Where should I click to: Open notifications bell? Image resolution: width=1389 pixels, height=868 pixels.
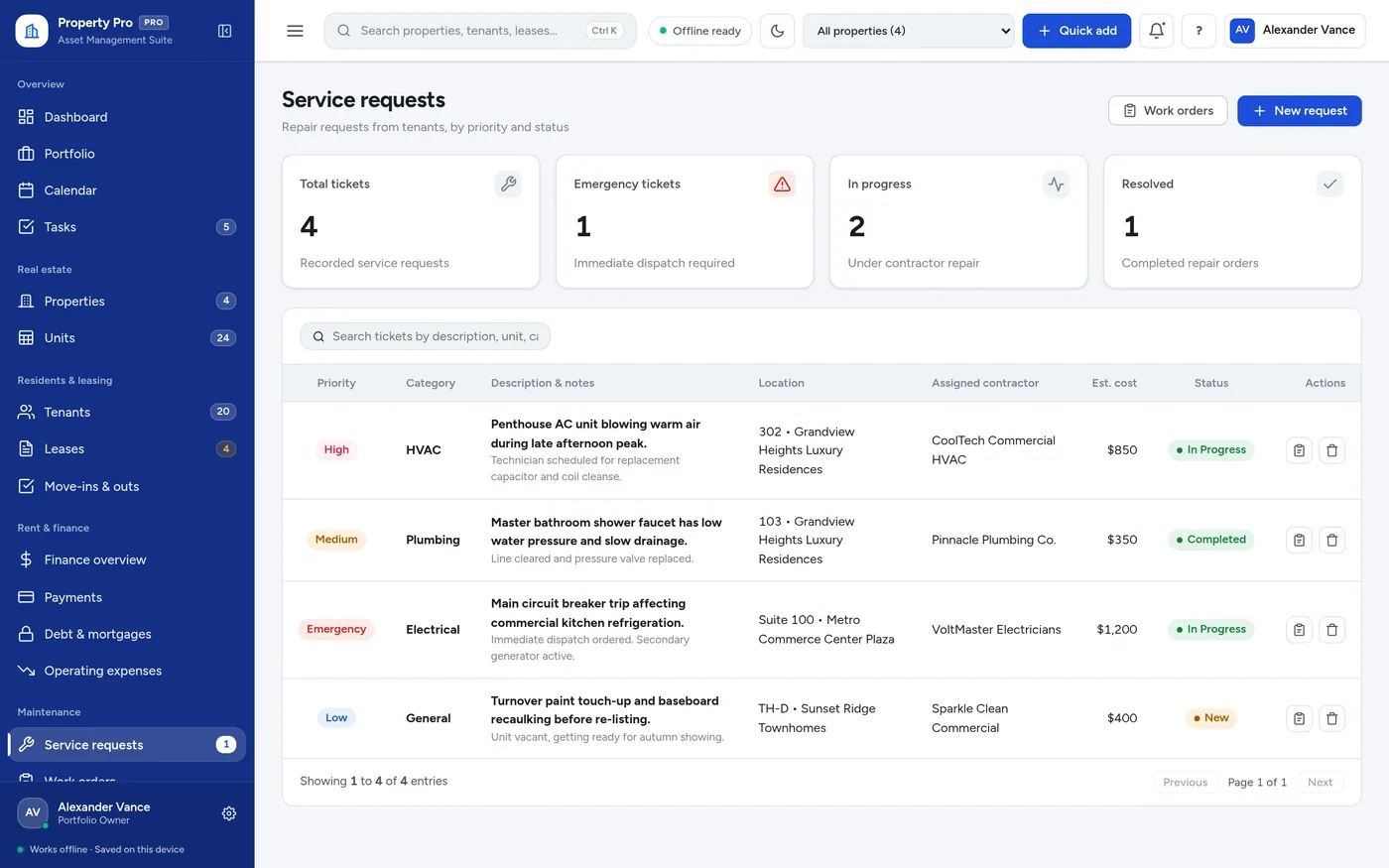click(x=1156, y=31)
